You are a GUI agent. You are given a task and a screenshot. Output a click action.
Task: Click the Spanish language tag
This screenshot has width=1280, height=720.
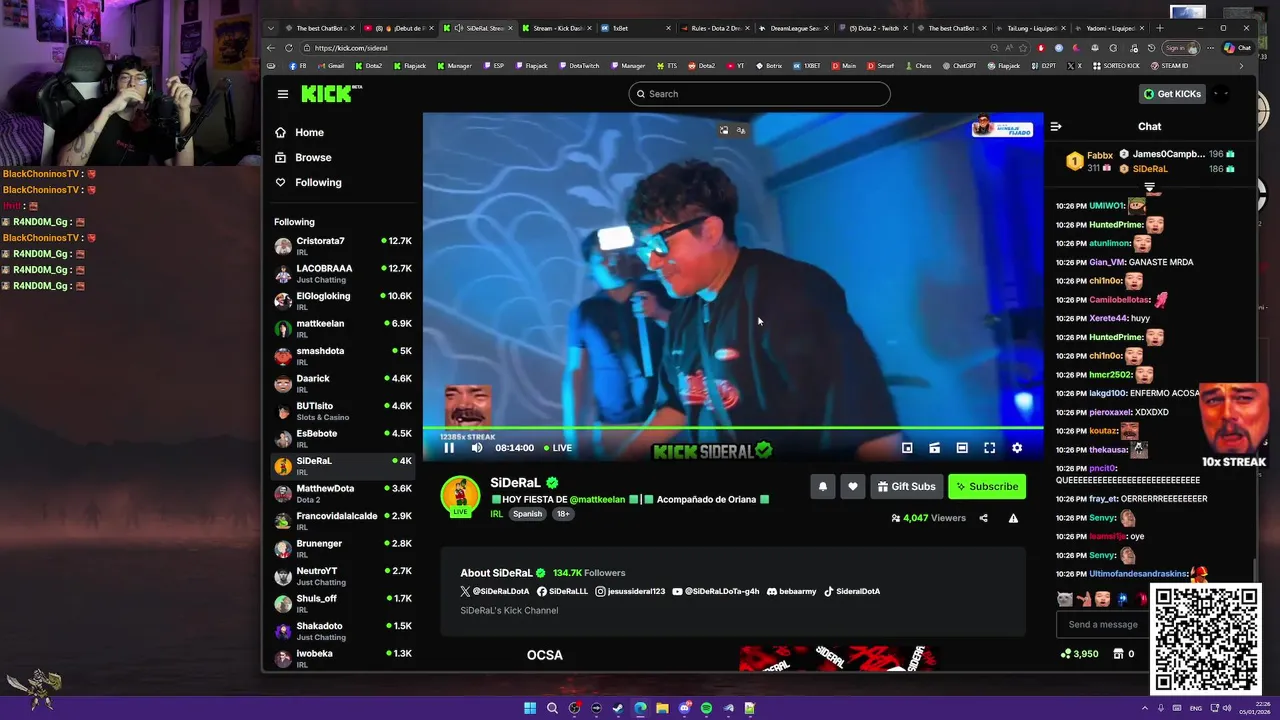point(527,514)
